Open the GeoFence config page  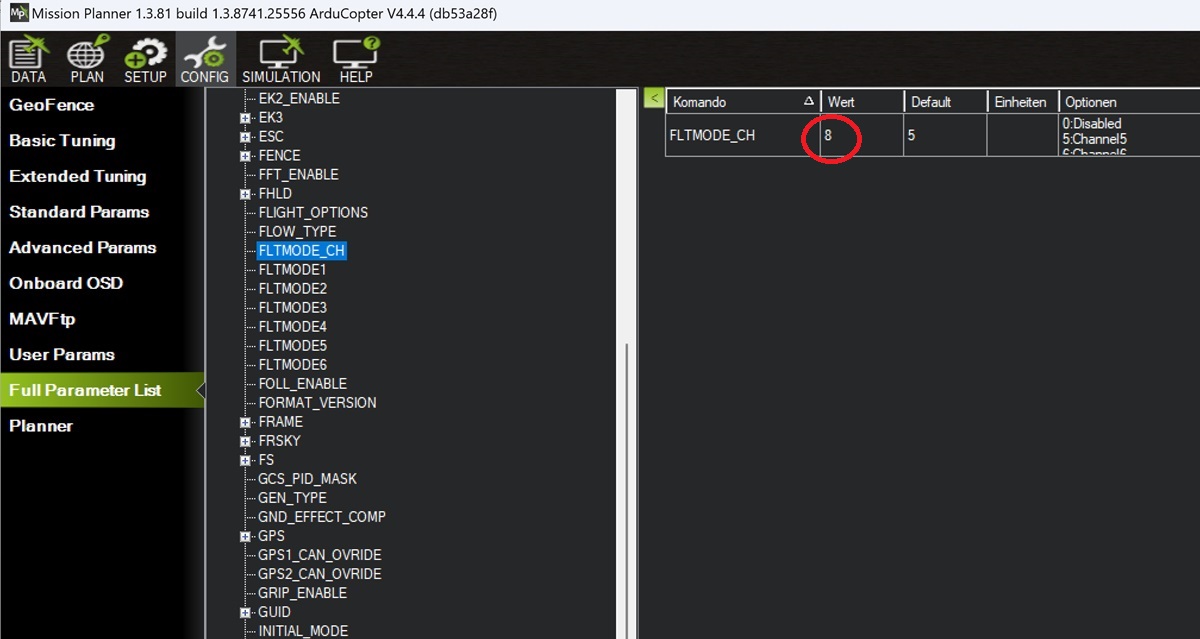coord(52,105)
